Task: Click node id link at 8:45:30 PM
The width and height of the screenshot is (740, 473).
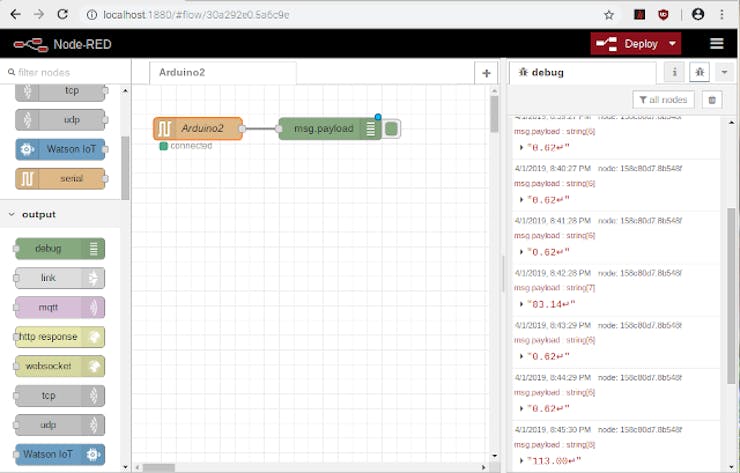Action: click(x=640, y=430)
